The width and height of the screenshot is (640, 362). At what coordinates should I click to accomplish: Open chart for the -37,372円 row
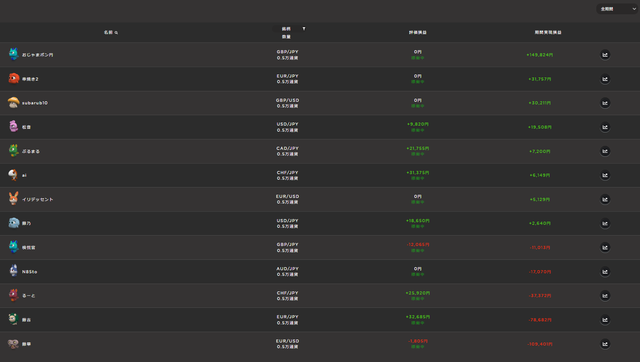605,295
